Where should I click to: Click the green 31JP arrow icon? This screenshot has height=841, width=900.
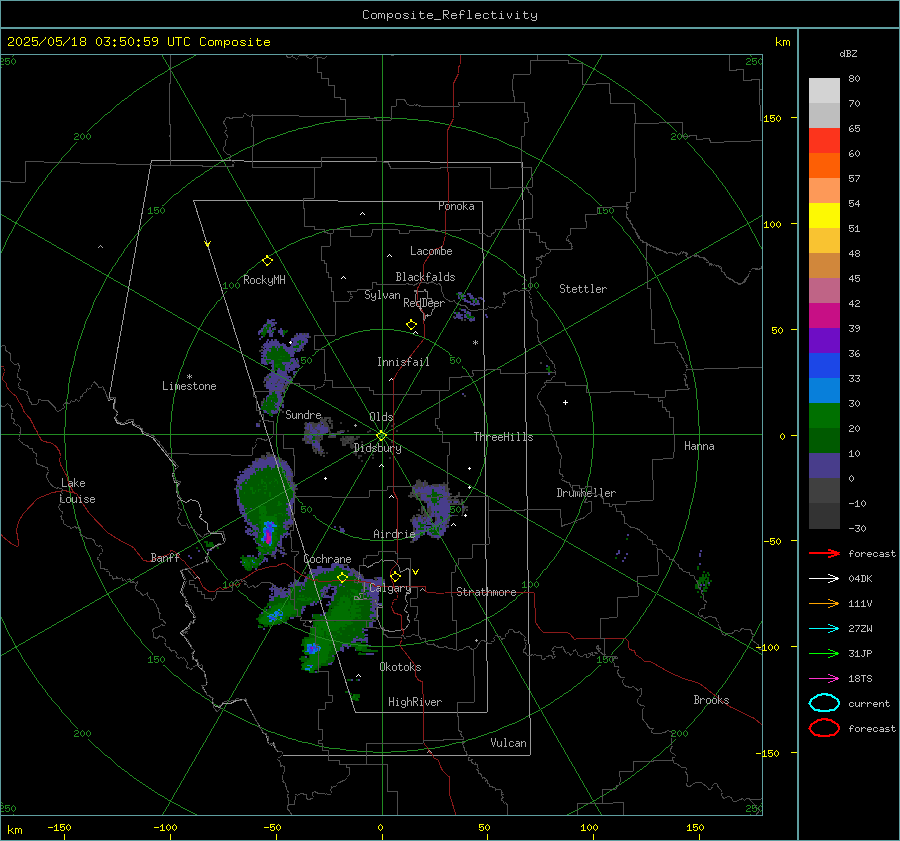point(824,653)
